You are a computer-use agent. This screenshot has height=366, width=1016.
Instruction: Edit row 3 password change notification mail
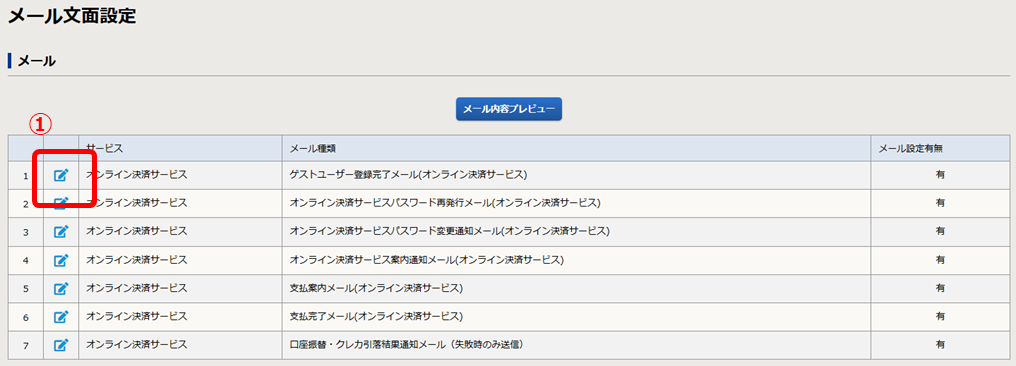tap(61, 232)
